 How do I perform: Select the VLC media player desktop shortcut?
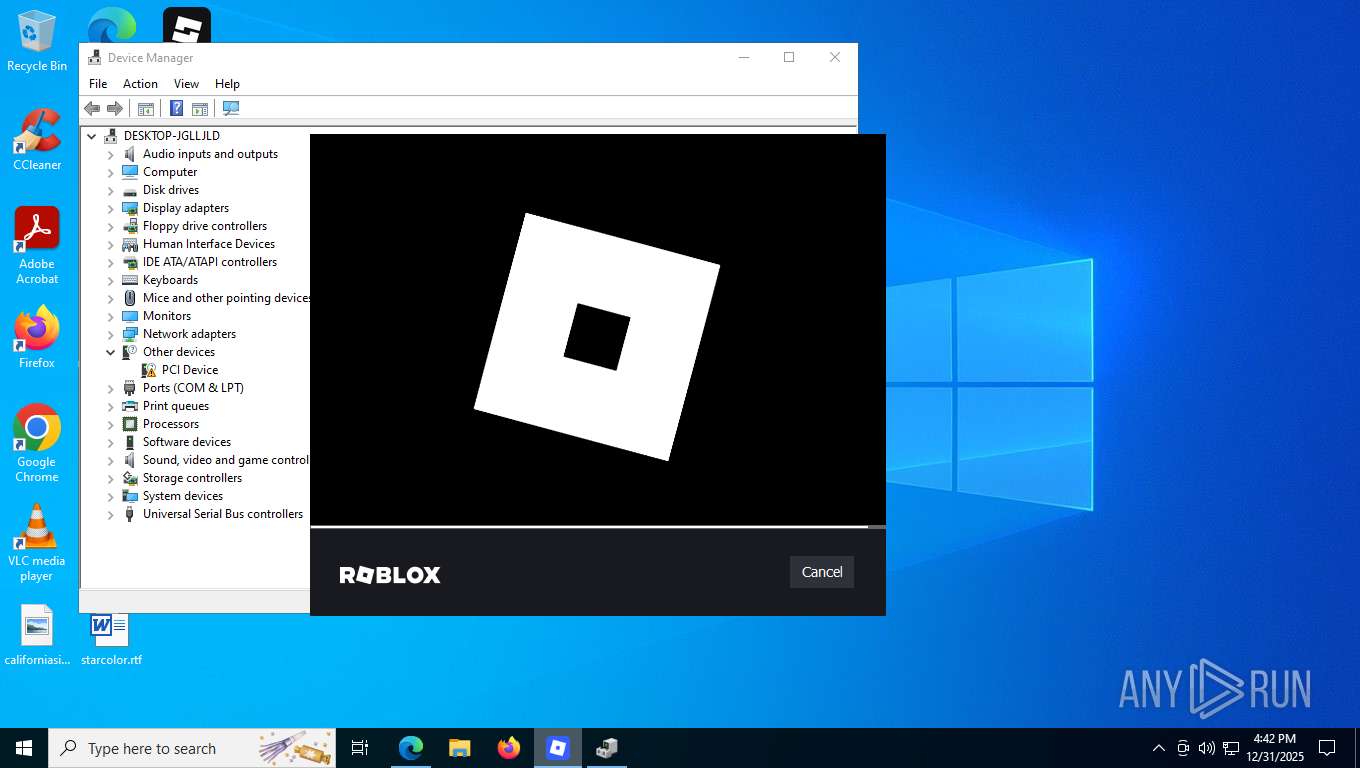(x=37, y=542)
